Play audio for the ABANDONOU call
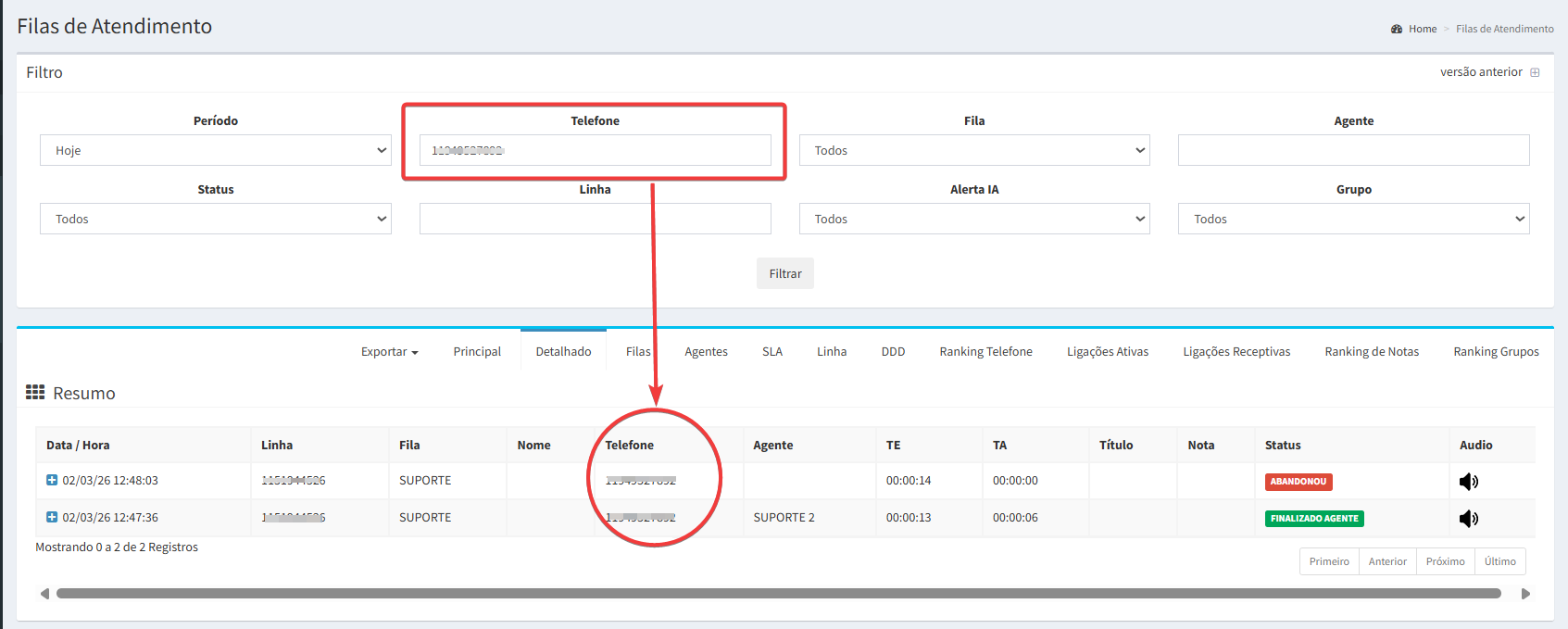Viewport: 1568px width, 629px height. pyautogui.click(x=1468, y=482)
